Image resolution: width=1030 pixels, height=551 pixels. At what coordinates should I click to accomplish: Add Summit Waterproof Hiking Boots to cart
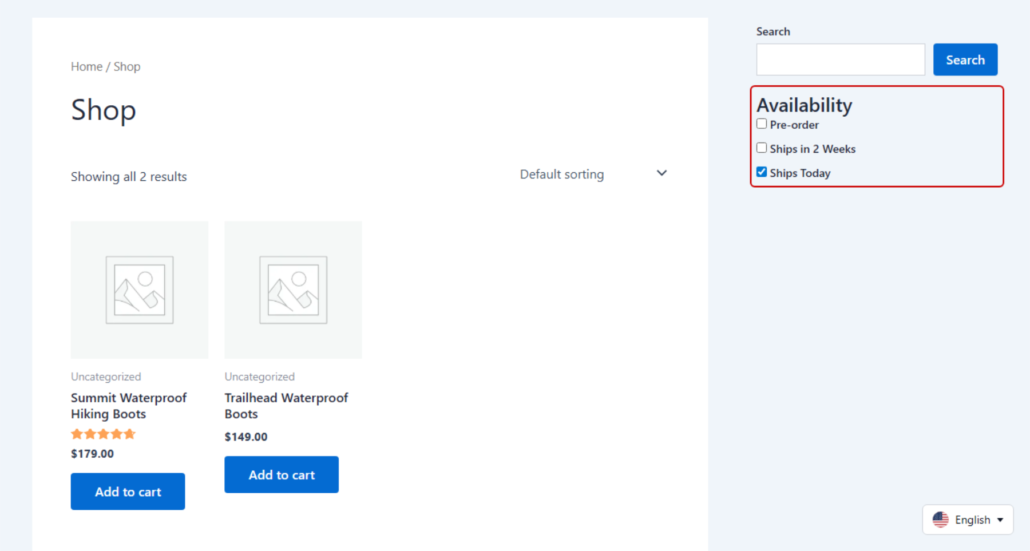(x=128, y=491)
